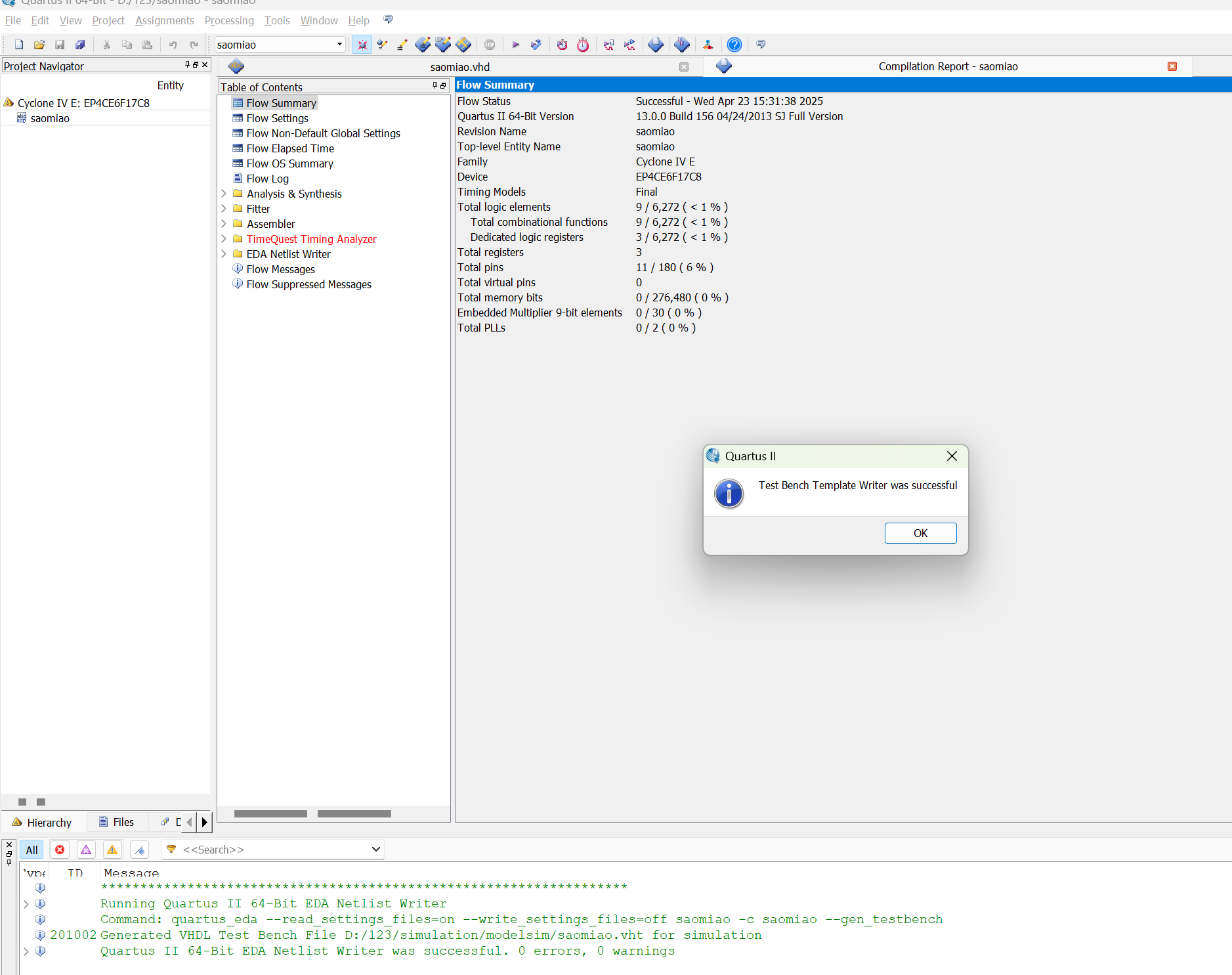
Task: Click the RTL Simulation icon
Action: (x=609, y=45)
